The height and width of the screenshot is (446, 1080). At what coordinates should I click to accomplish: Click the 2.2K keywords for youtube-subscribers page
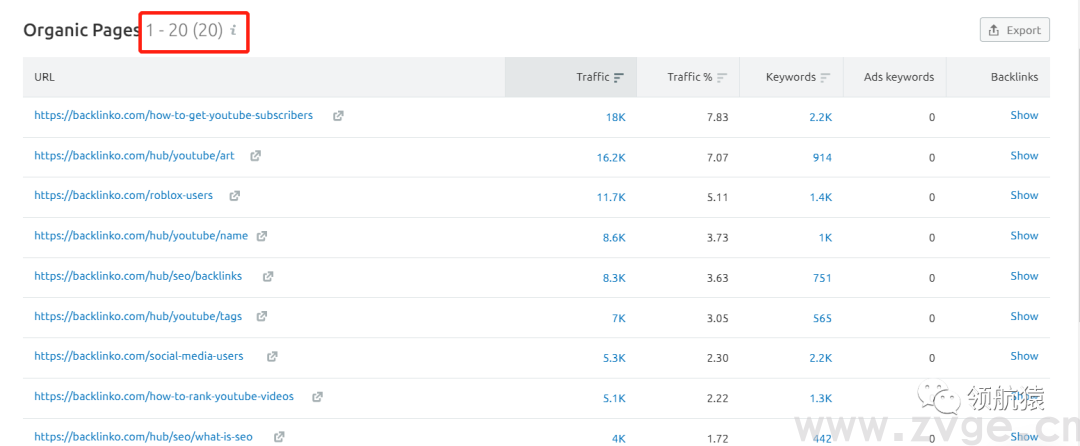coord(820,117)
